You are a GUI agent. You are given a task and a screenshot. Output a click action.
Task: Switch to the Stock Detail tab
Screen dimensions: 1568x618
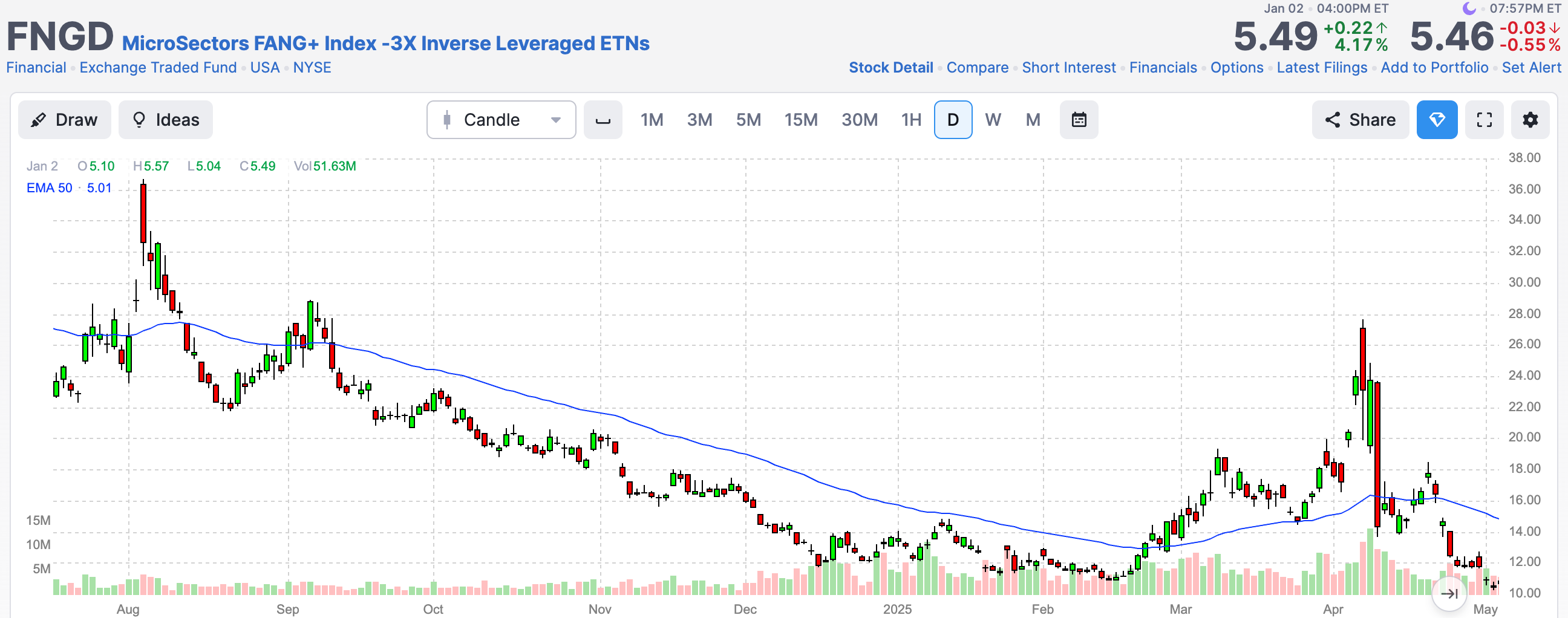tap(891, 68)
